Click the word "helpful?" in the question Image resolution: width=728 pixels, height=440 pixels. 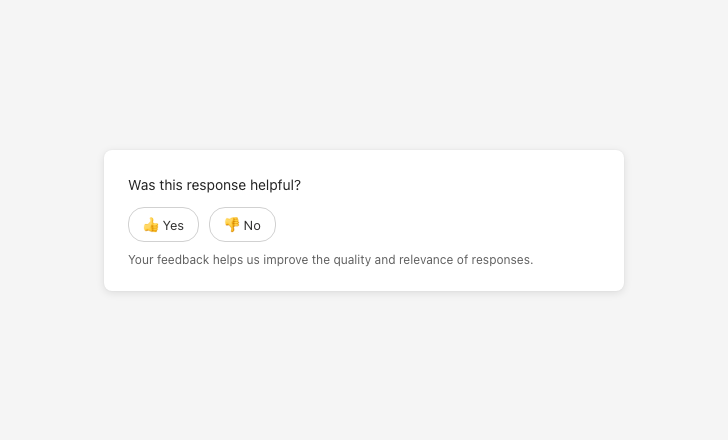275,185
